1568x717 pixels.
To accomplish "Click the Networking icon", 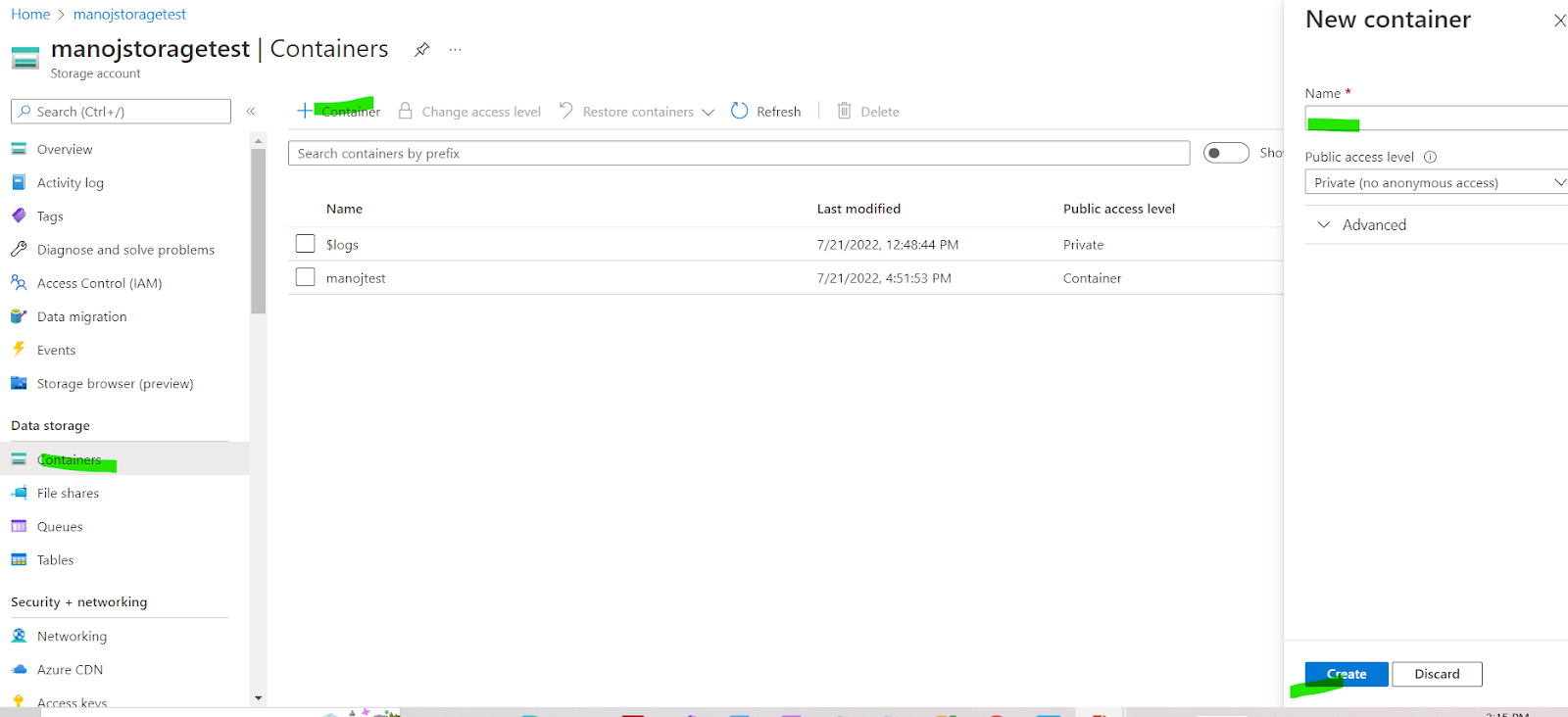I will point(19,636).
